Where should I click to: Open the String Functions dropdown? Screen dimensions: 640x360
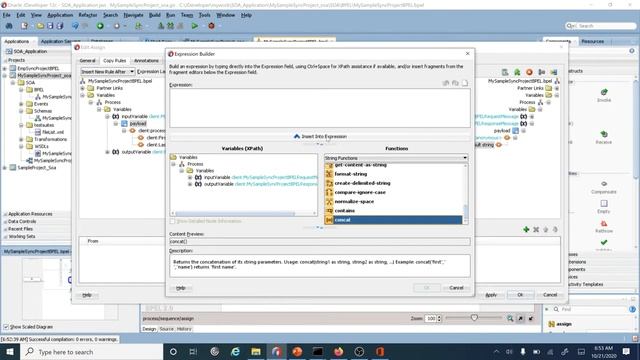click(x=396, y=158)
